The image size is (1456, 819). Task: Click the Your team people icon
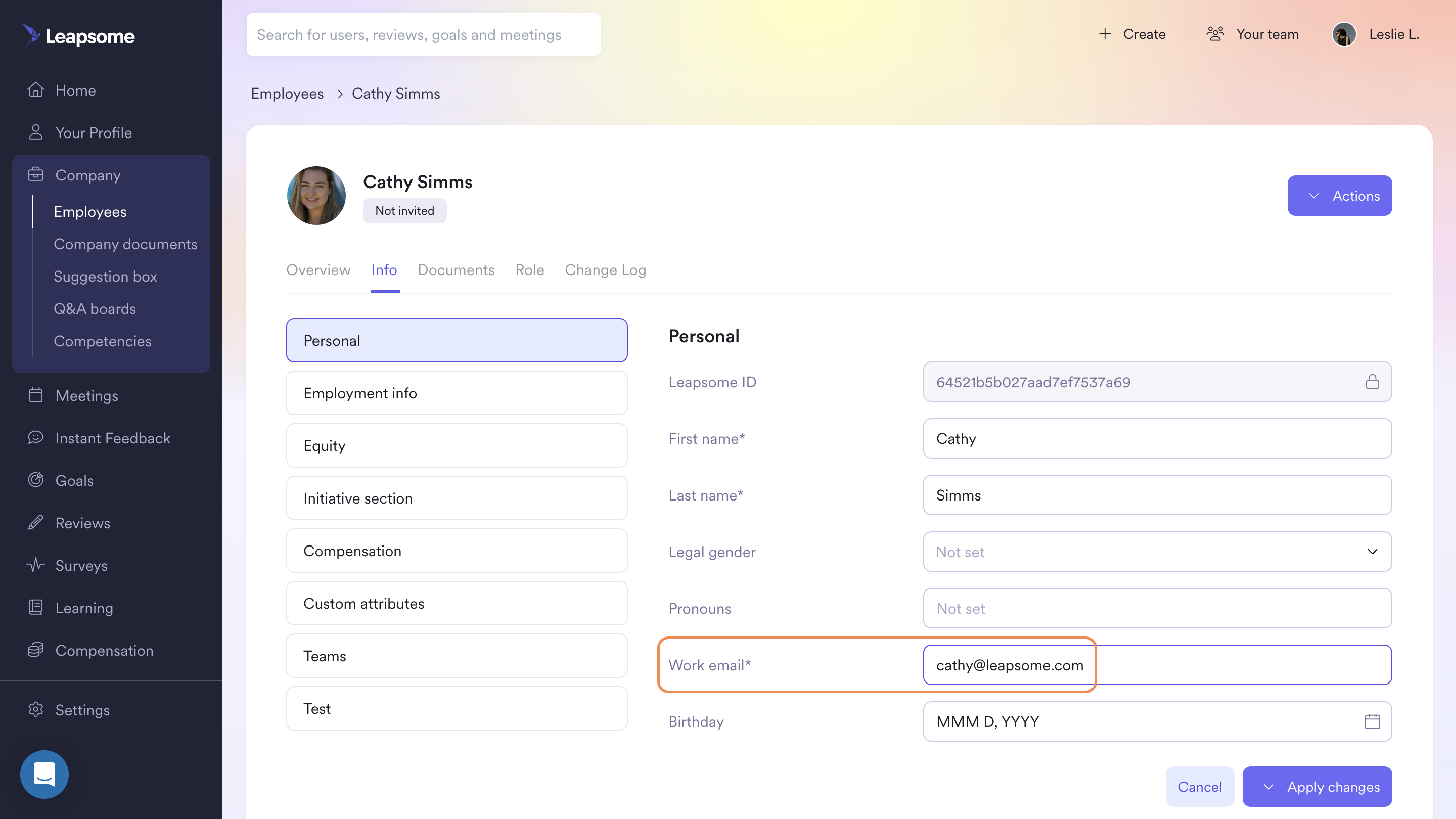[1215, 34]
